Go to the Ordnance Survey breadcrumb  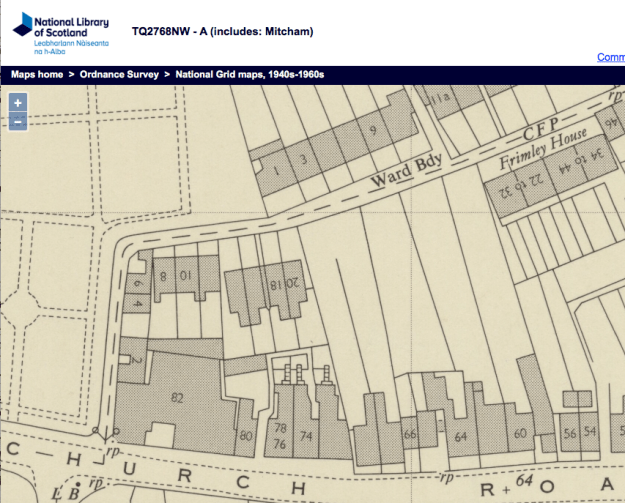(121, 75)
